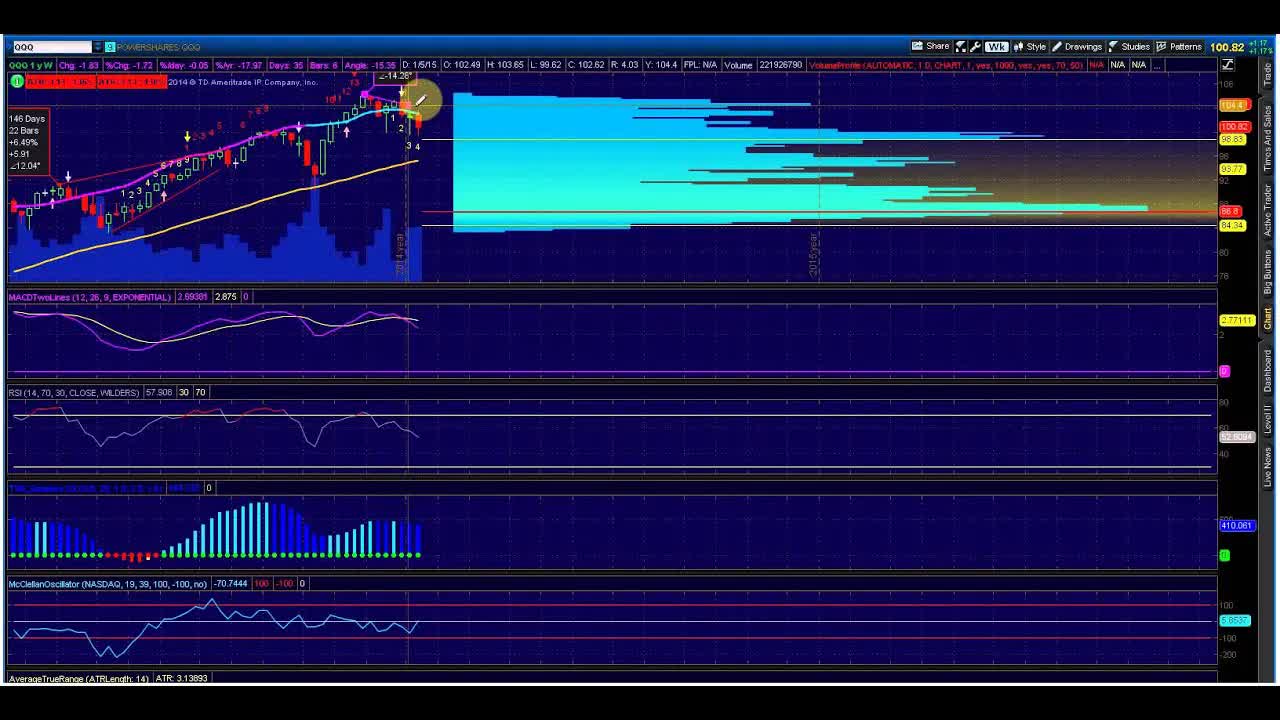
Task: Click the ellipsis to show more study values
Action: (1156, 65)
